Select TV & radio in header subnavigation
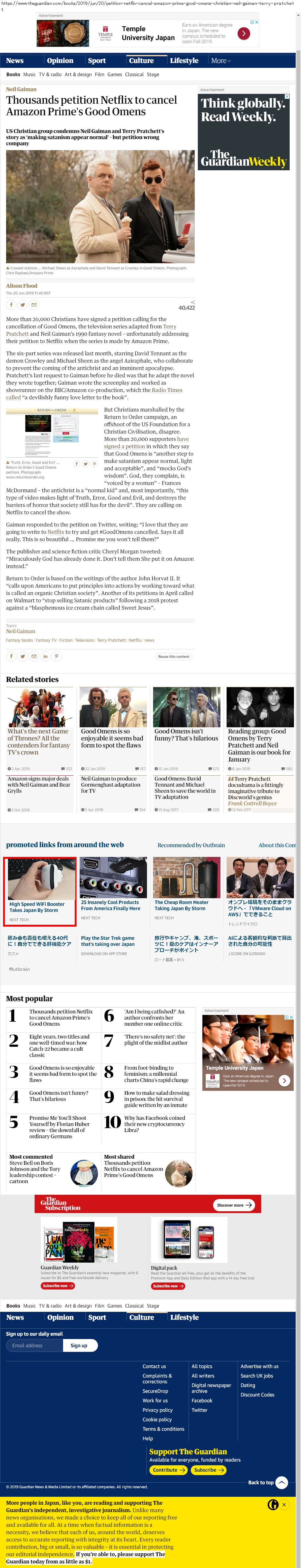 point(50,75)
